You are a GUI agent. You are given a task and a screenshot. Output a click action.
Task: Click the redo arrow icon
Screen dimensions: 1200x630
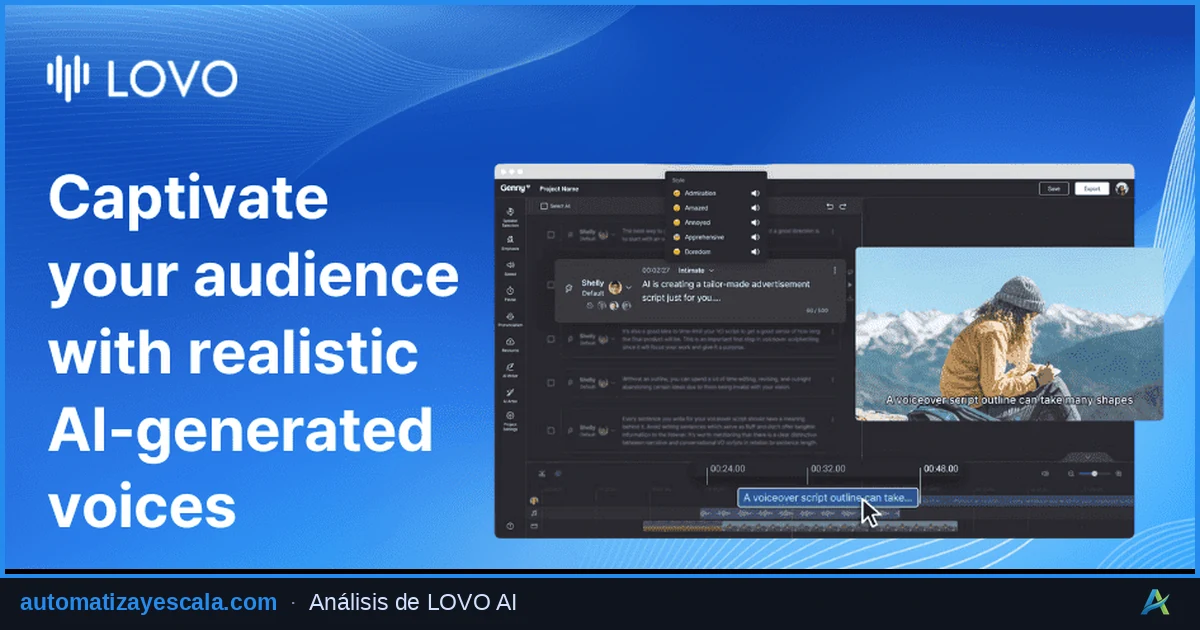(843, 206)
